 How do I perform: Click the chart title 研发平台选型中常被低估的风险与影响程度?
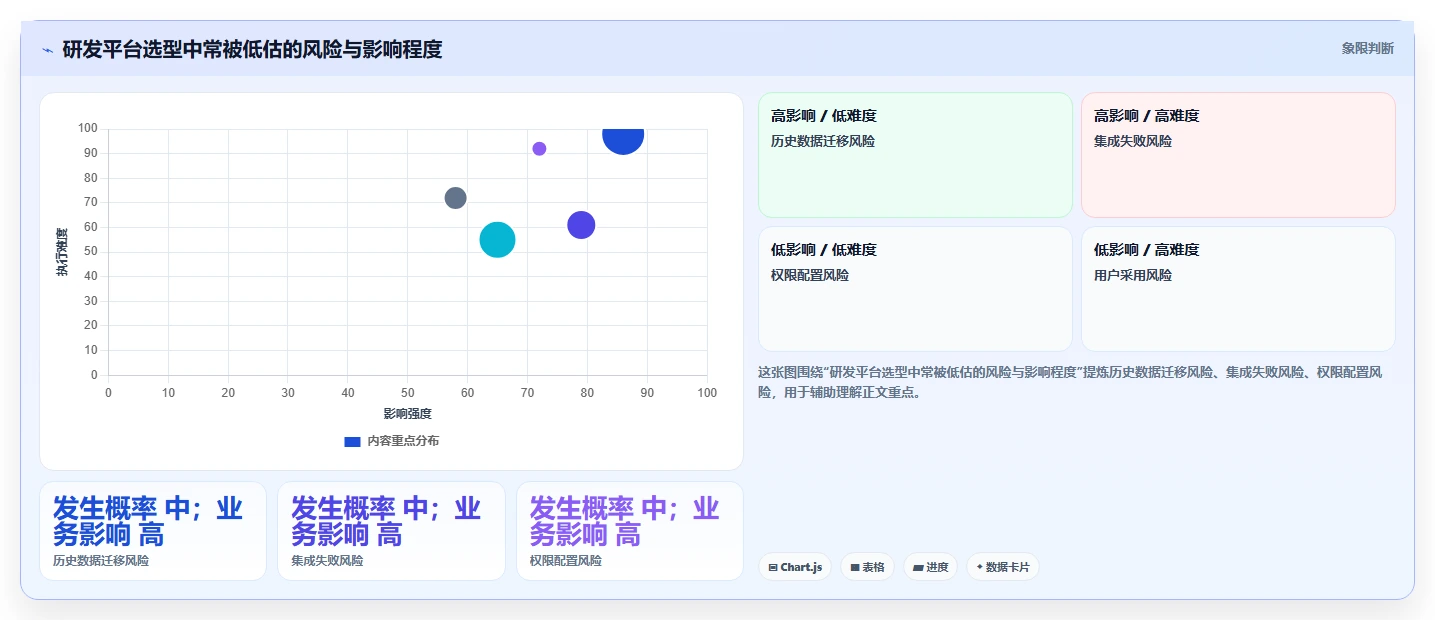coord(252,49)
